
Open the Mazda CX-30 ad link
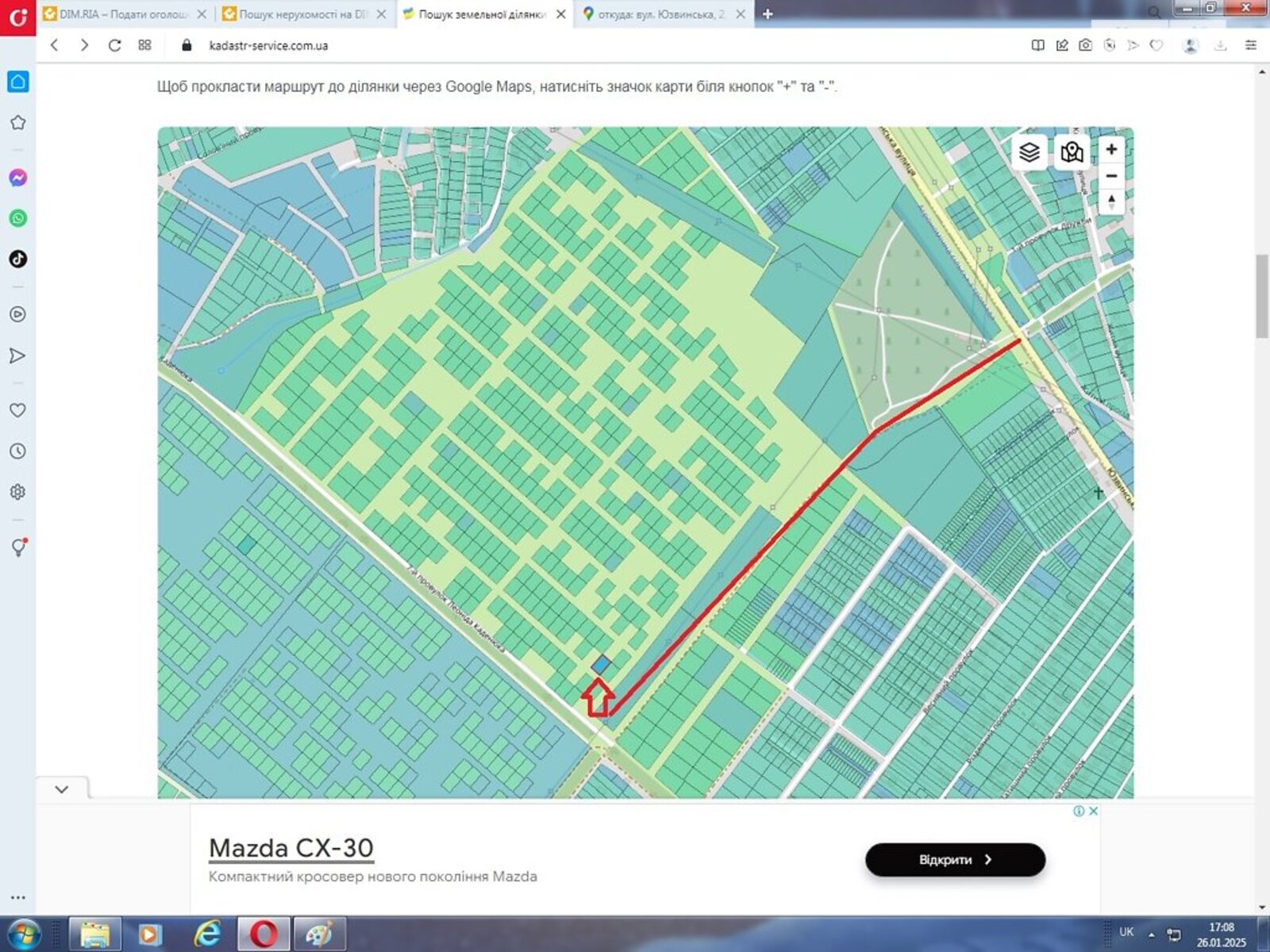pos(291,848)
